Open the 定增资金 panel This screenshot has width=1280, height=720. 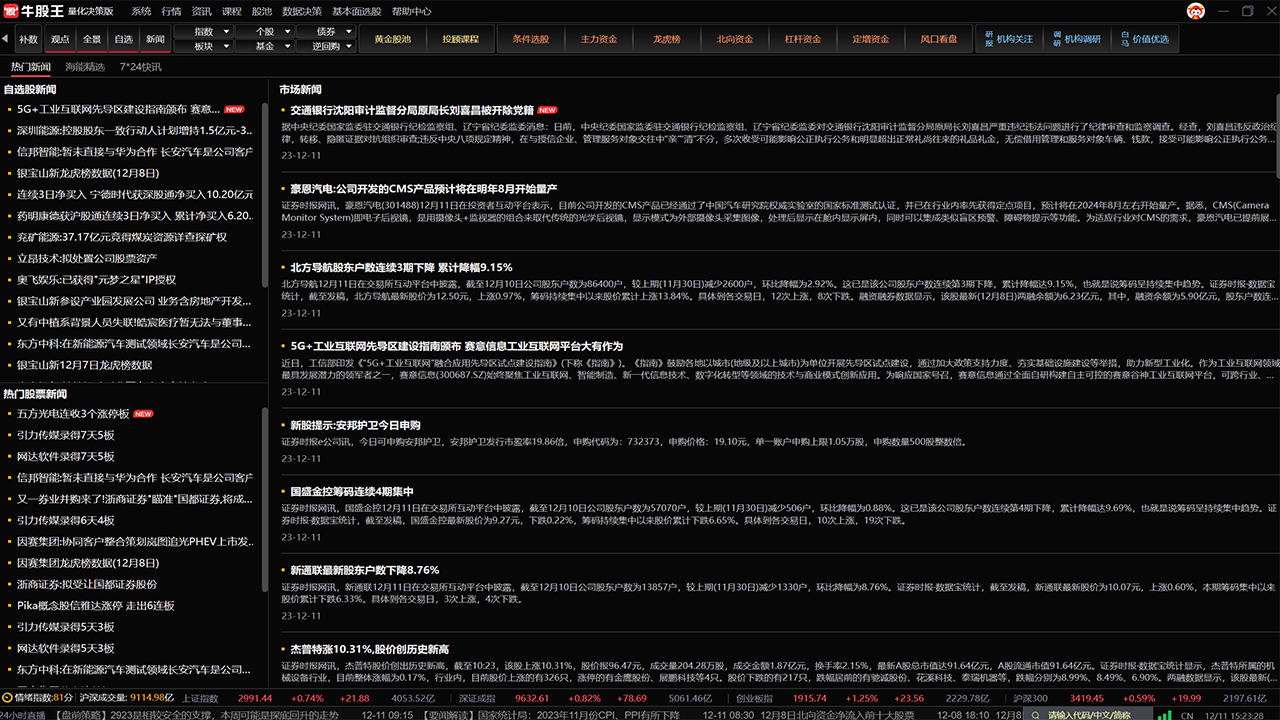pos(870,38)
